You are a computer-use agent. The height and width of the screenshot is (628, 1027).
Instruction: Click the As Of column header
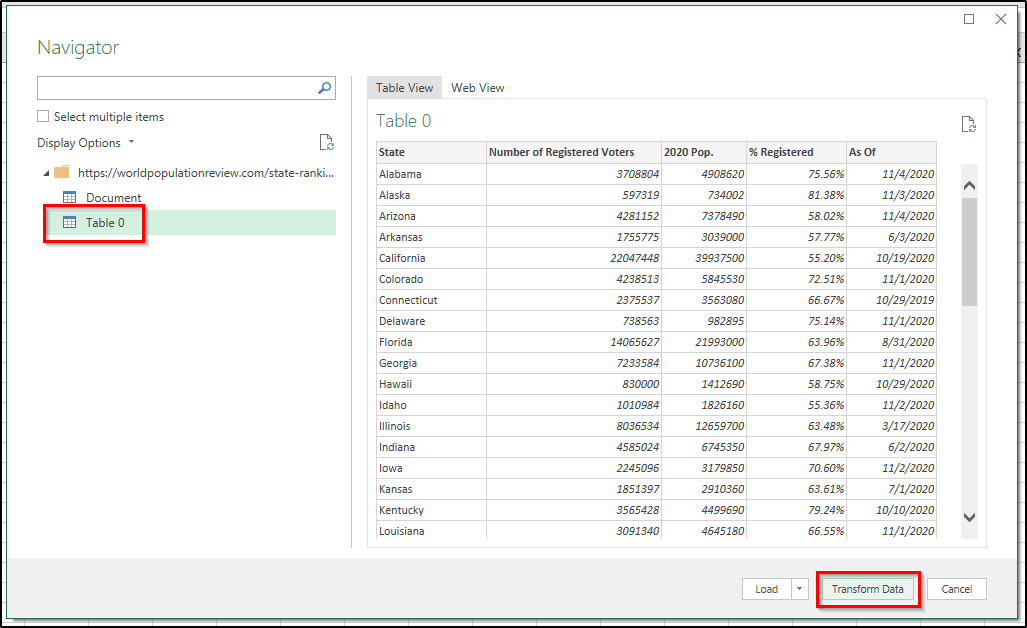click(891, 152)
